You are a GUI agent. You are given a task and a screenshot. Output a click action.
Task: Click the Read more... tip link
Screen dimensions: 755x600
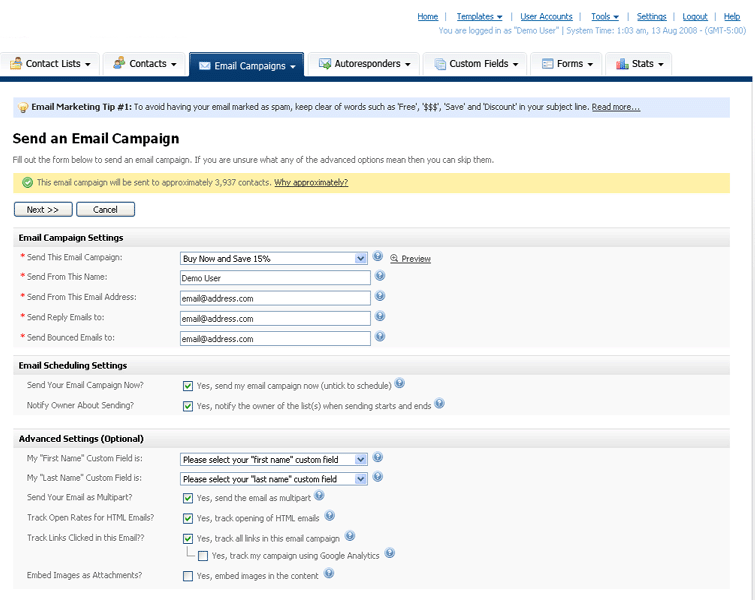click(616, 107)
